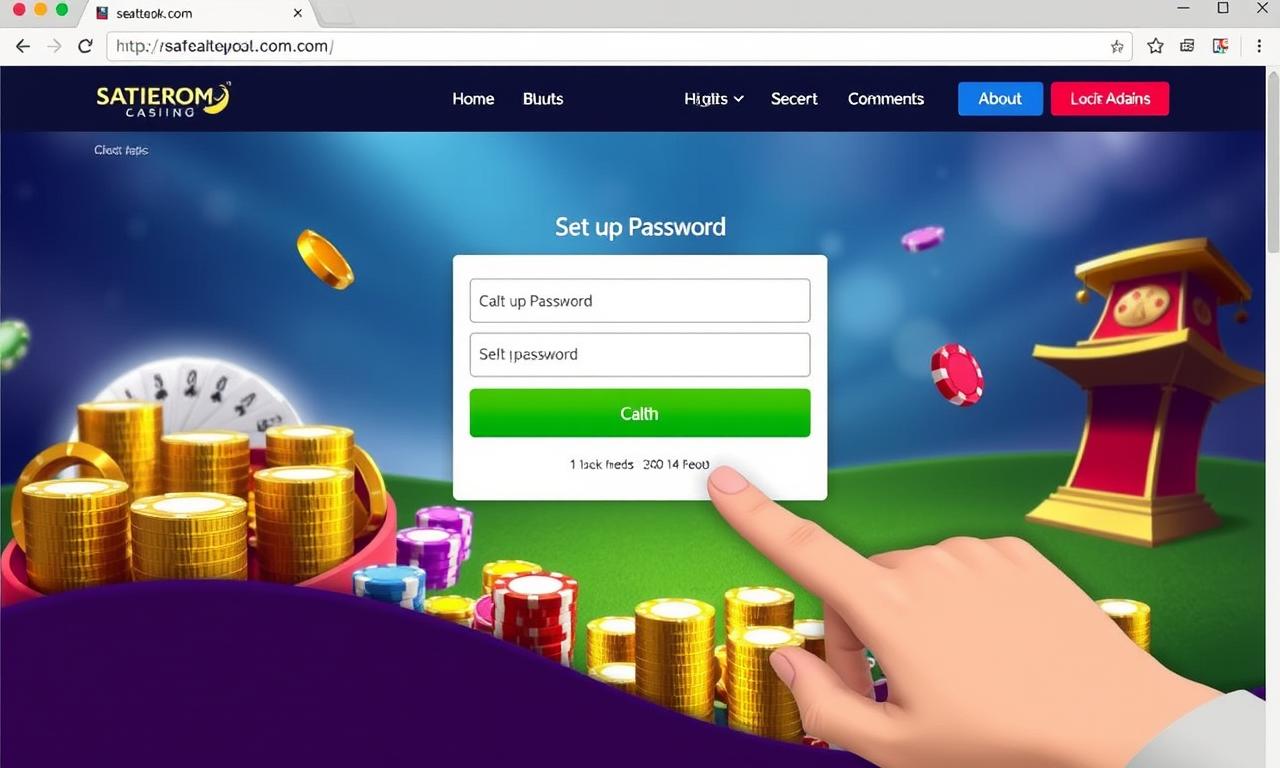Viewport: 1280px width, 768px height.
Task: Click the browser back arrow
Action: tap(22, 46)
